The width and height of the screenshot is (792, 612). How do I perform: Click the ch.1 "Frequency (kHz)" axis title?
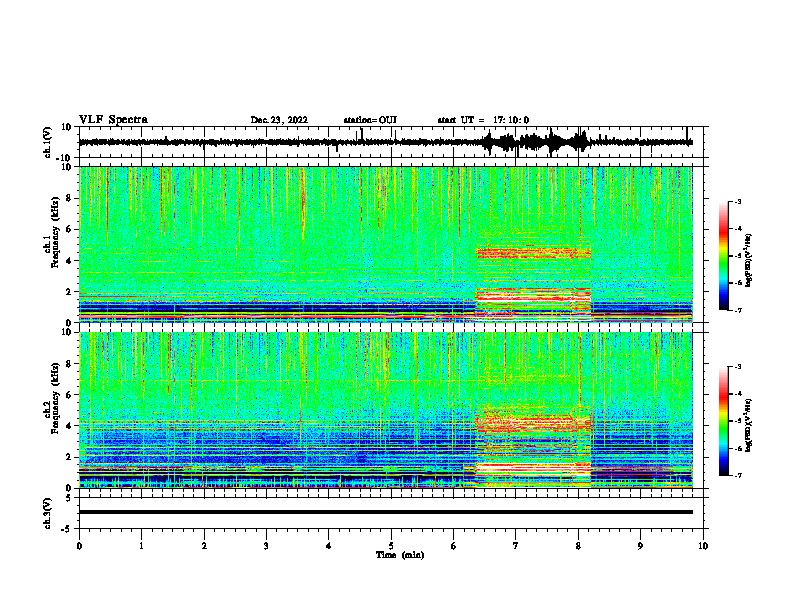coord(55,232)
